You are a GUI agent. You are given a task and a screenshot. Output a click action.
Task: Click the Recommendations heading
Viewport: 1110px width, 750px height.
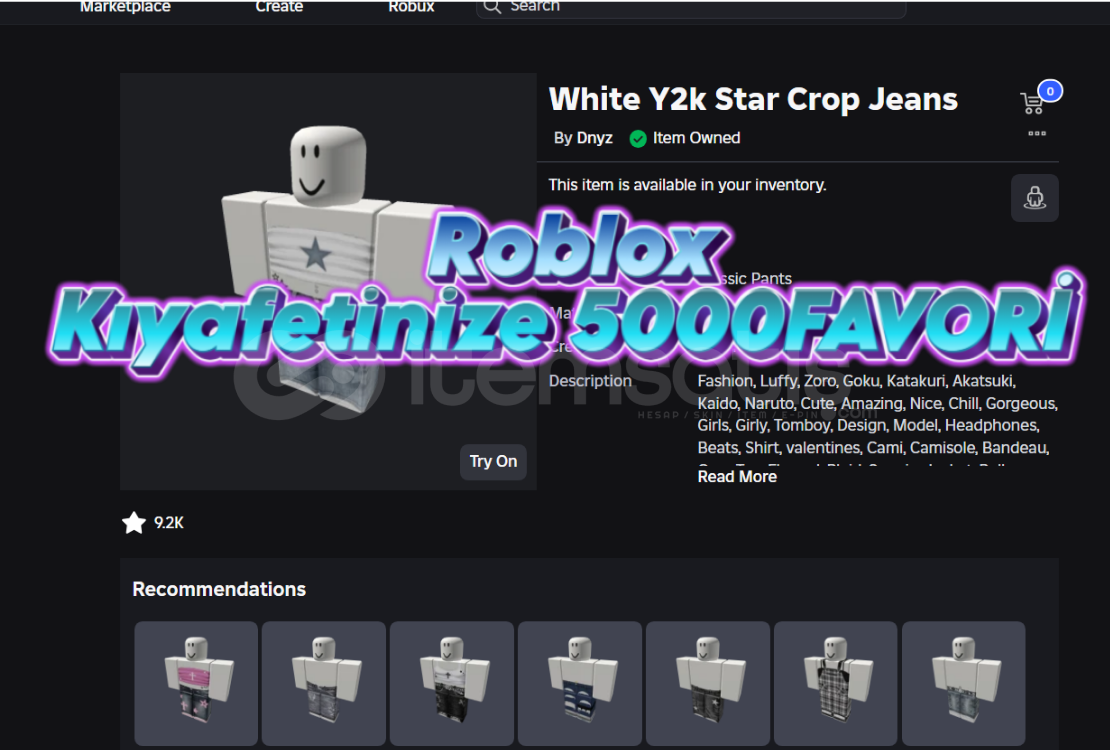[219, 589]
